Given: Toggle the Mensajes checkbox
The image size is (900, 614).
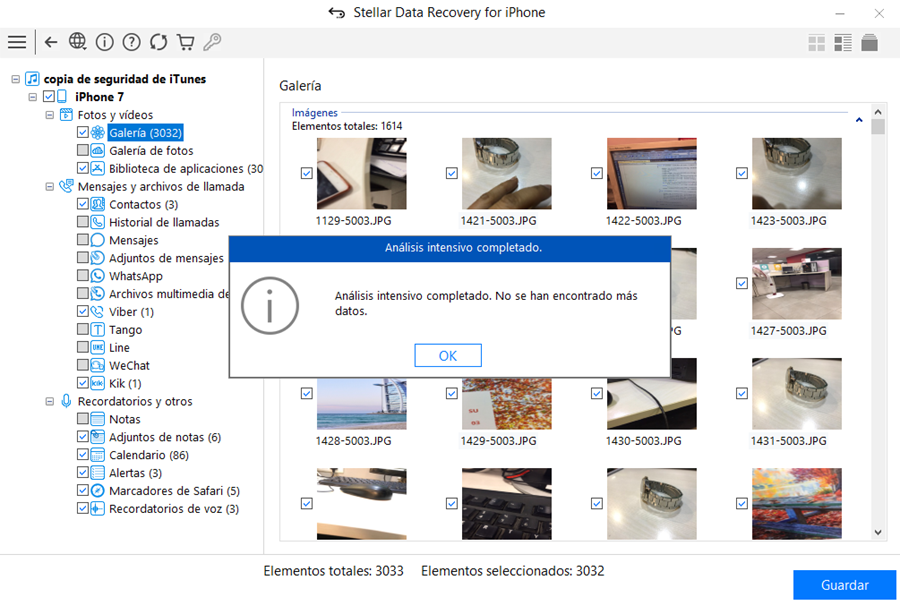Looking at the screenshot, I should tap(83, 240).
